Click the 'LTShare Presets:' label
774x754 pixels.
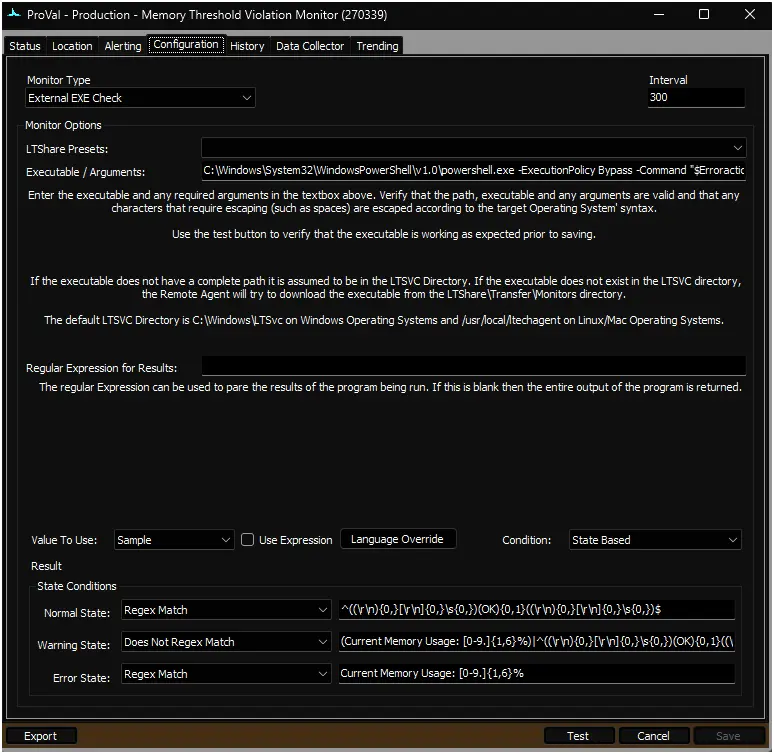pos(67,149)
